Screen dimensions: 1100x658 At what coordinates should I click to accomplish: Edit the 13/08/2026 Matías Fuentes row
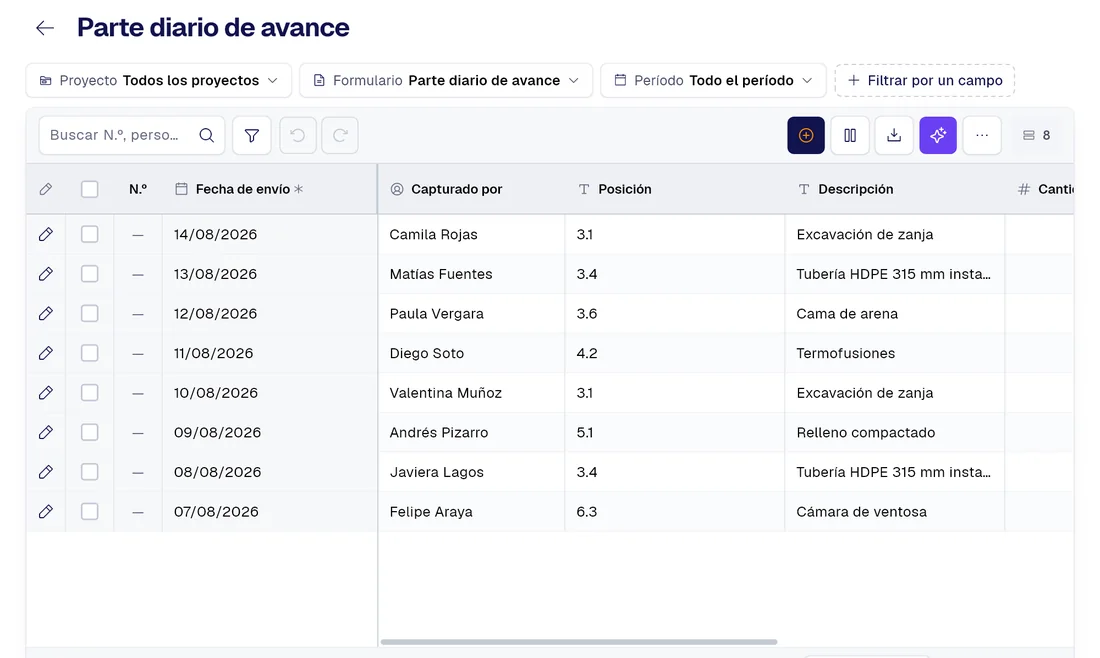[46, 274]
